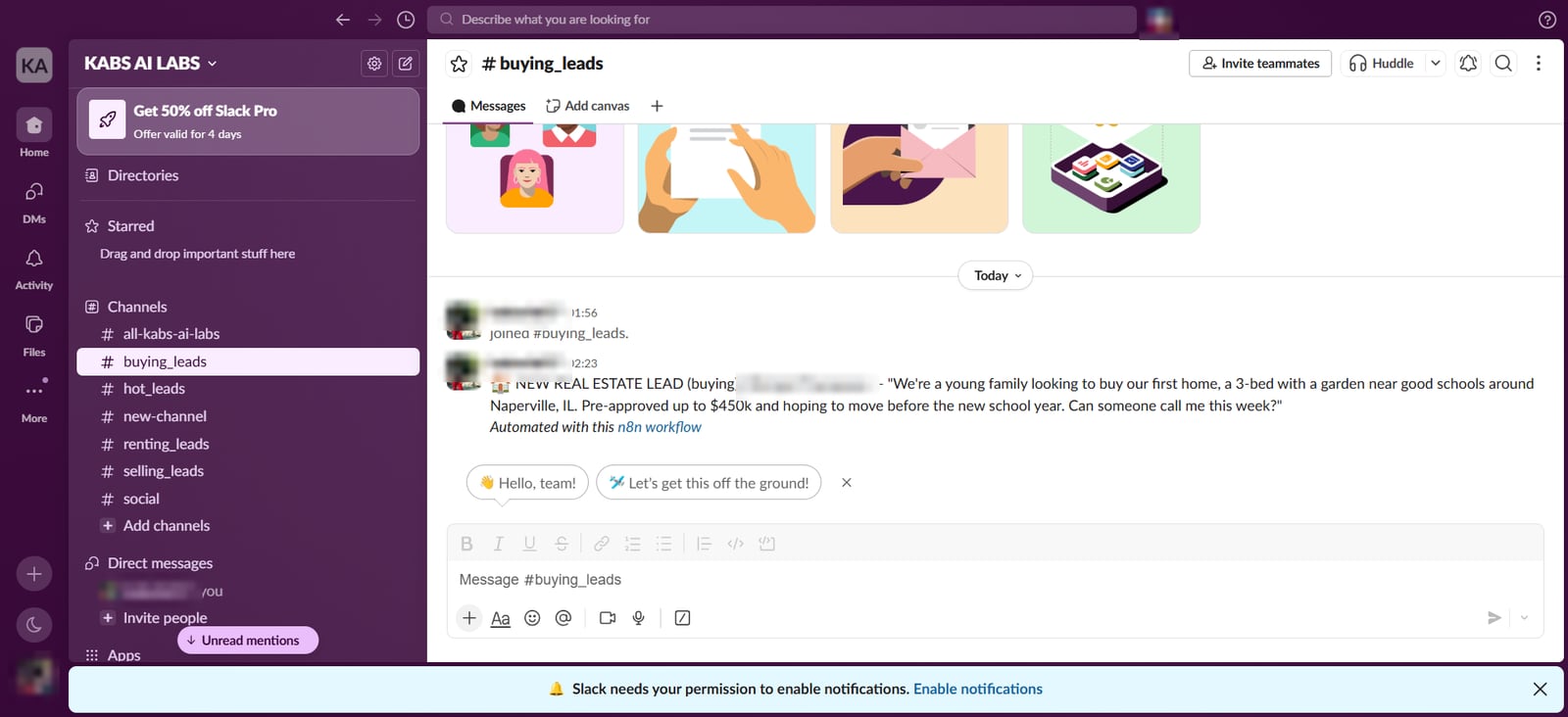Open notification bell settings for channel

click(1468, 64)
